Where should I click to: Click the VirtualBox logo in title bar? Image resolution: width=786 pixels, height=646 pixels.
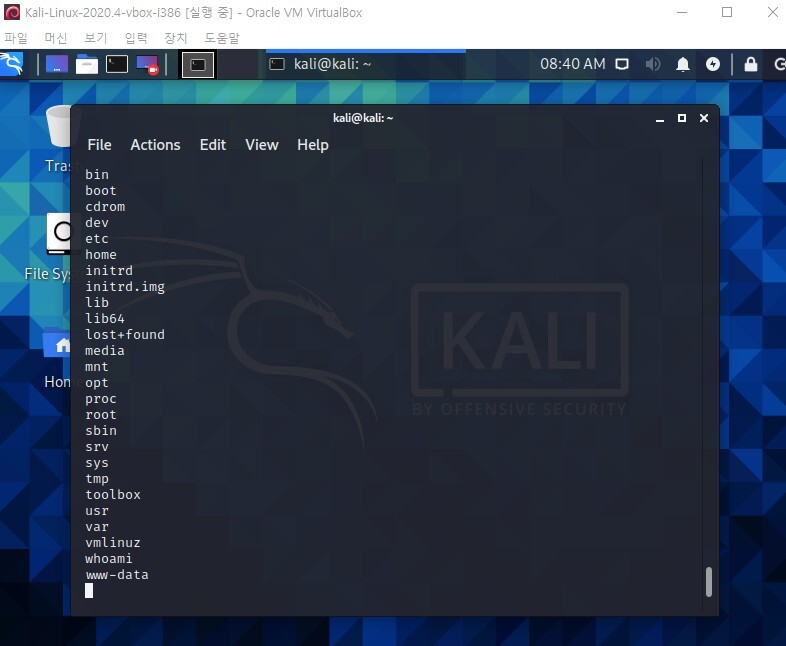pos(12,13)
